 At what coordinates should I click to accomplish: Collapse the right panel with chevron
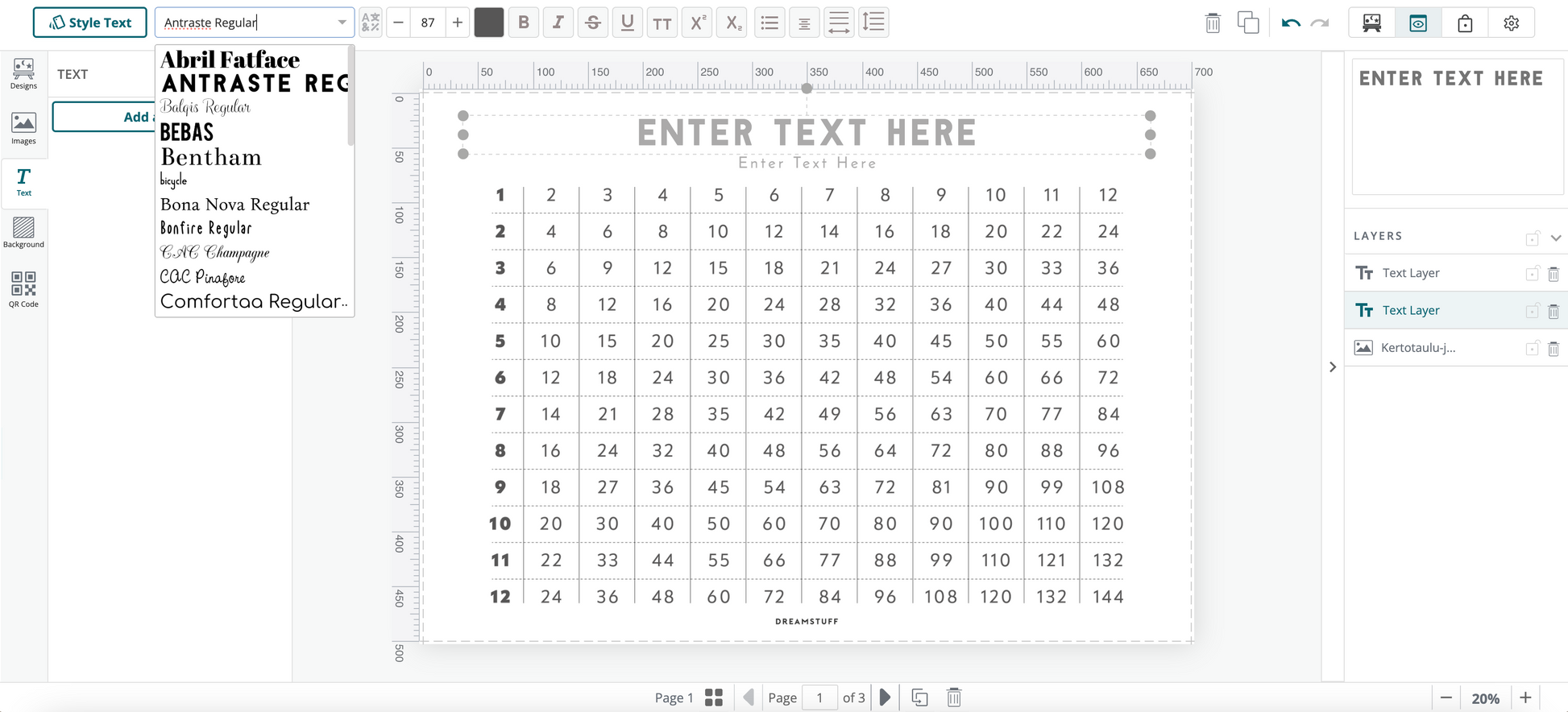[x=1333, y=367]
